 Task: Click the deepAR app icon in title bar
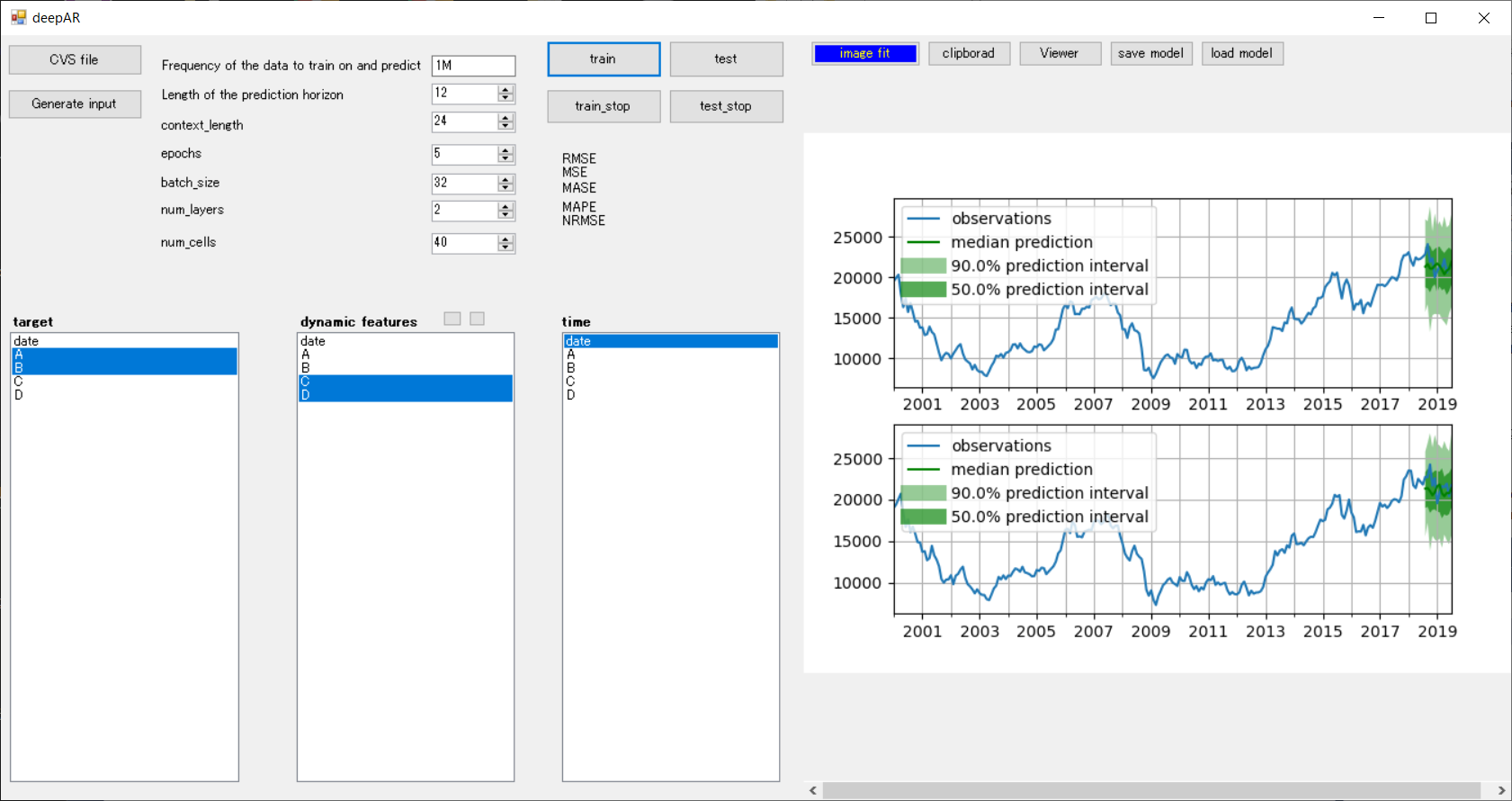coord(19,17)
